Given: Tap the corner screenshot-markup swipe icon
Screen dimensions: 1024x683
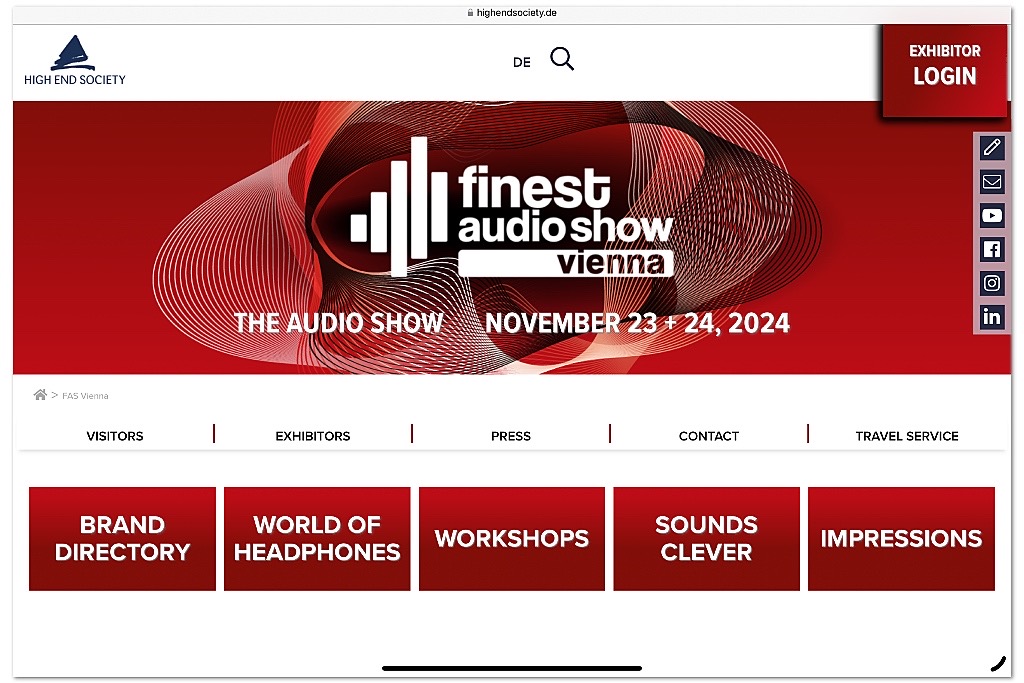Looking at the screenshot, I should point(997,663).
